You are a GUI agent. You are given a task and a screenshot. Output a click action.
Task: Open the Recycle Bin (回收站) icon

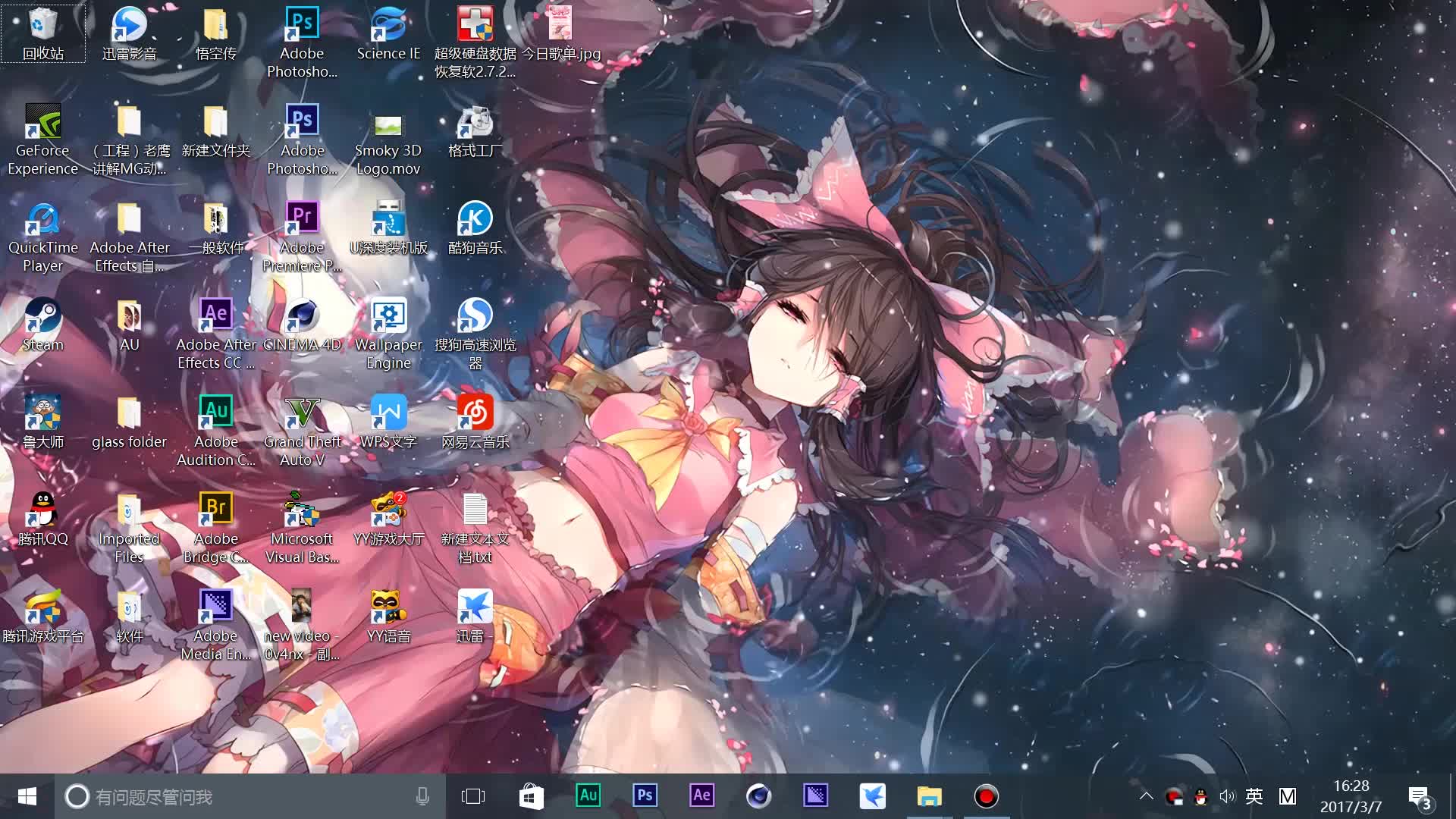tap(43, 33)
